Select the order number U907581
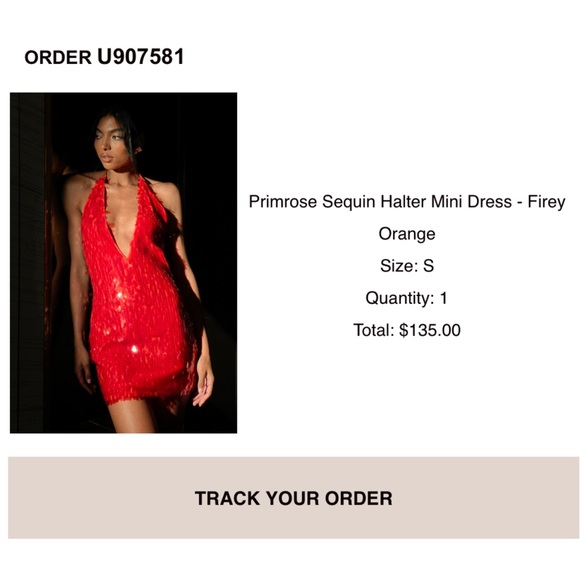Screen dimensions: 580x580 pyautogui.click(x=141, y=57)
